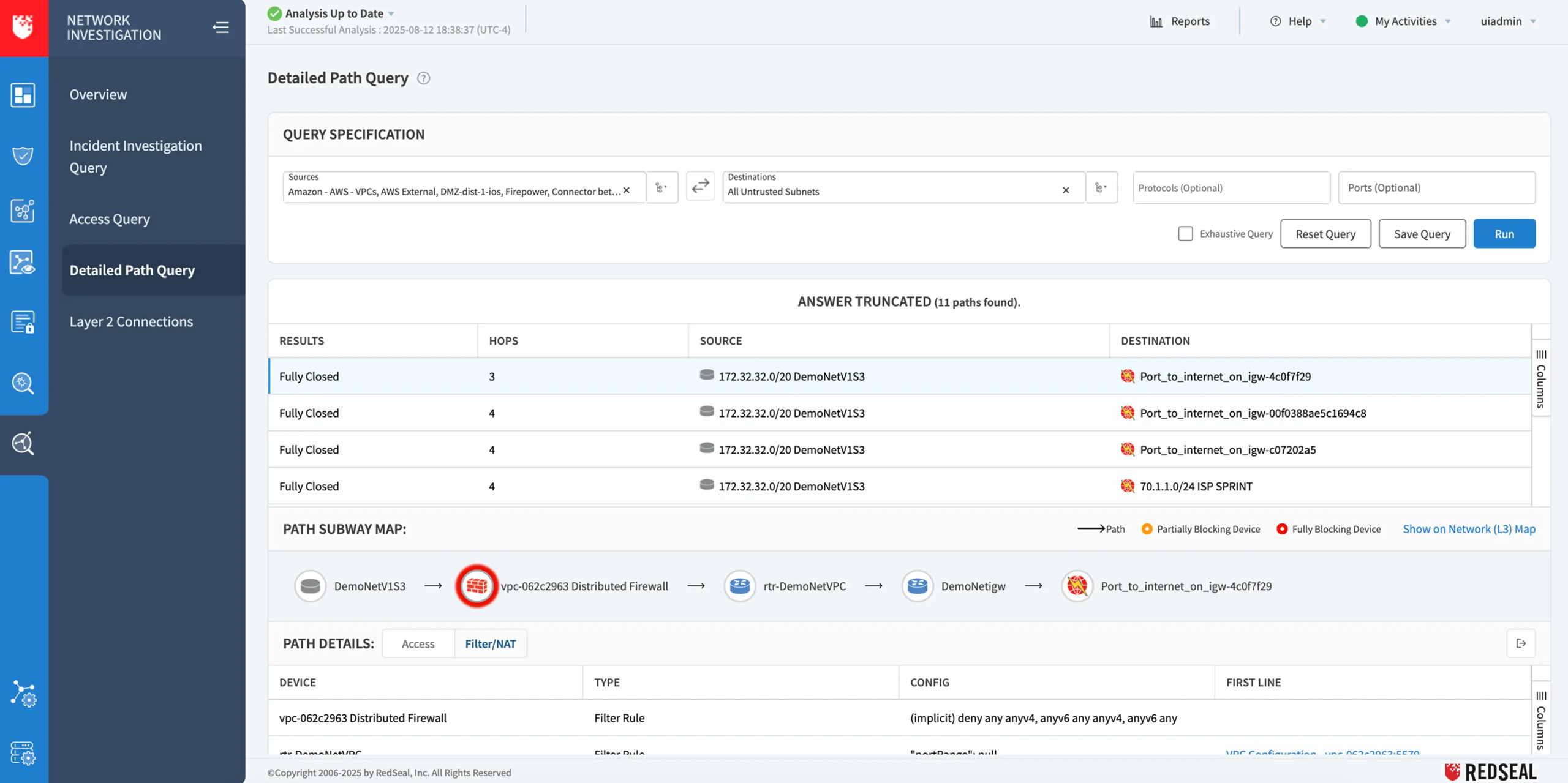
Task: Click the DemoNetigw router node icon
Action: [918, 586]
